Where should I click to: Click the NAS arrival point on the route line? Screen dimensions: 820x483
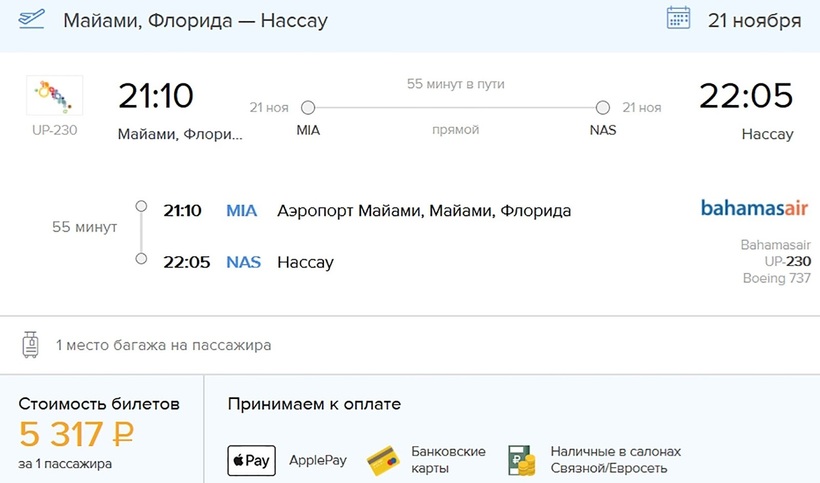click(602, 108)
